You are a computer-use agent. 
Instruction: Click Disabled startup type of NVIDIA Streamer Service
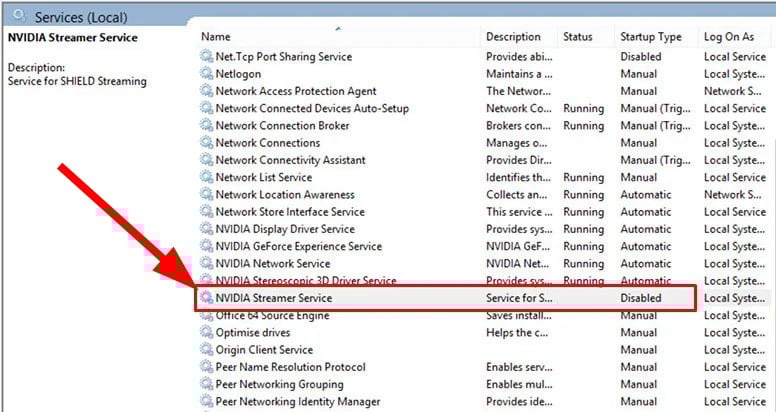[x=640, y=298]
